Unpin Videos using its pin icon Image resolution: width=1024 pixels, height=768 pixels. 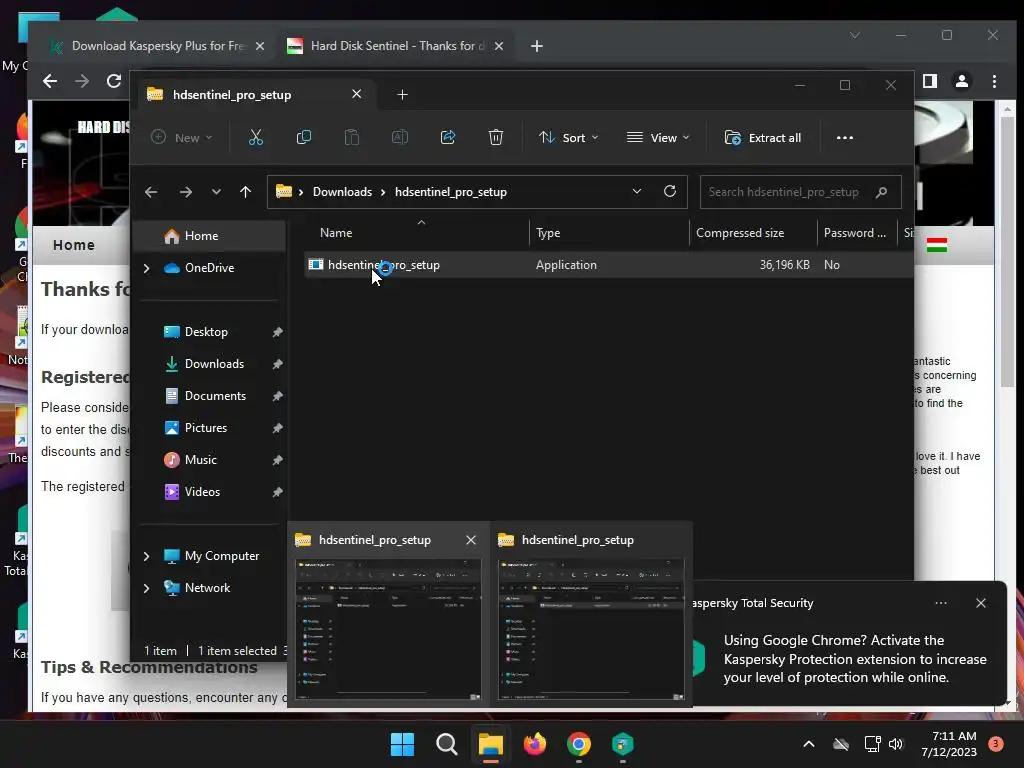[278, 492]
